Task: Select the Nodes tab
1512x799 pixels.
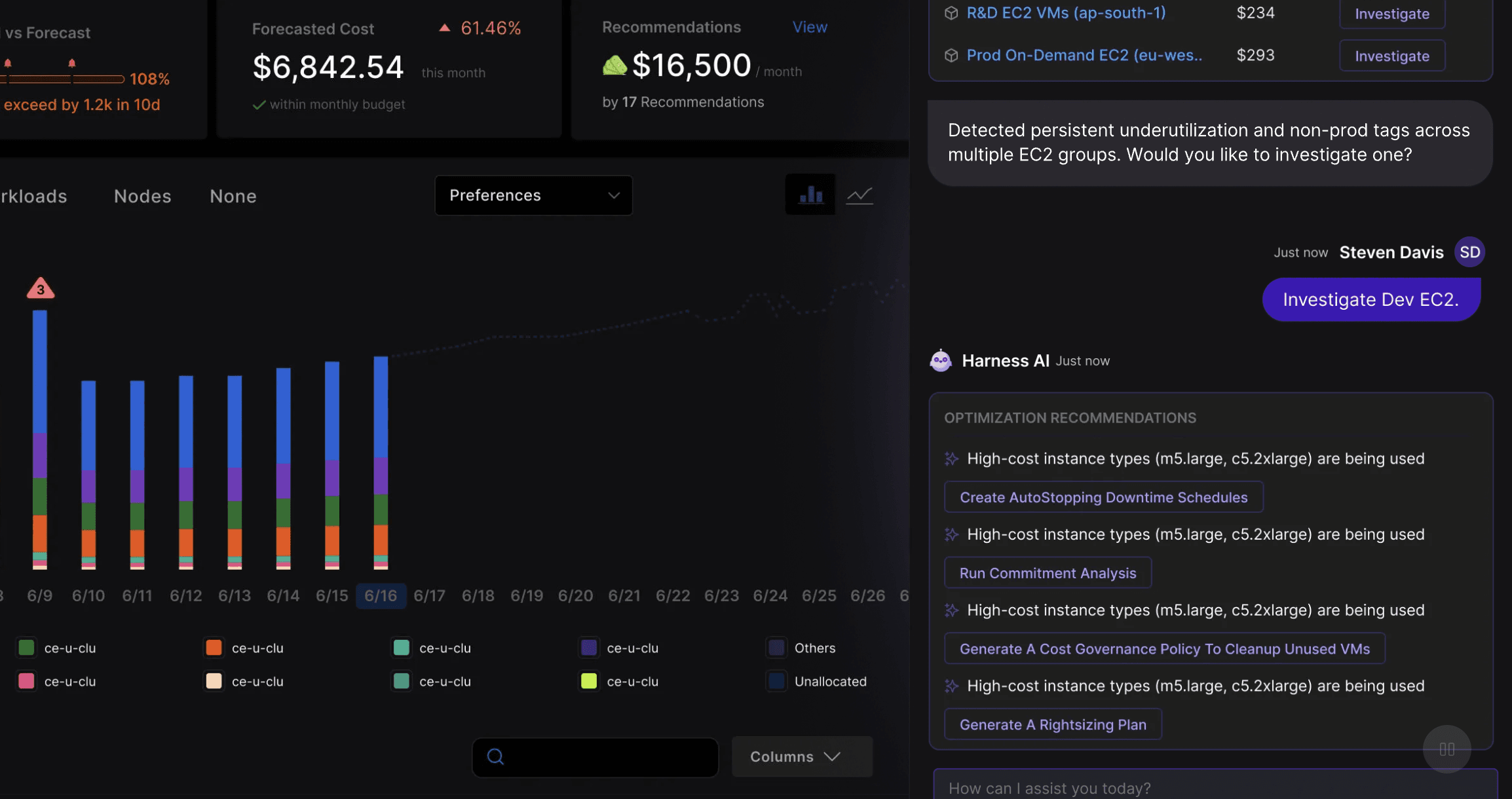Action: click(x=142, y=196)
